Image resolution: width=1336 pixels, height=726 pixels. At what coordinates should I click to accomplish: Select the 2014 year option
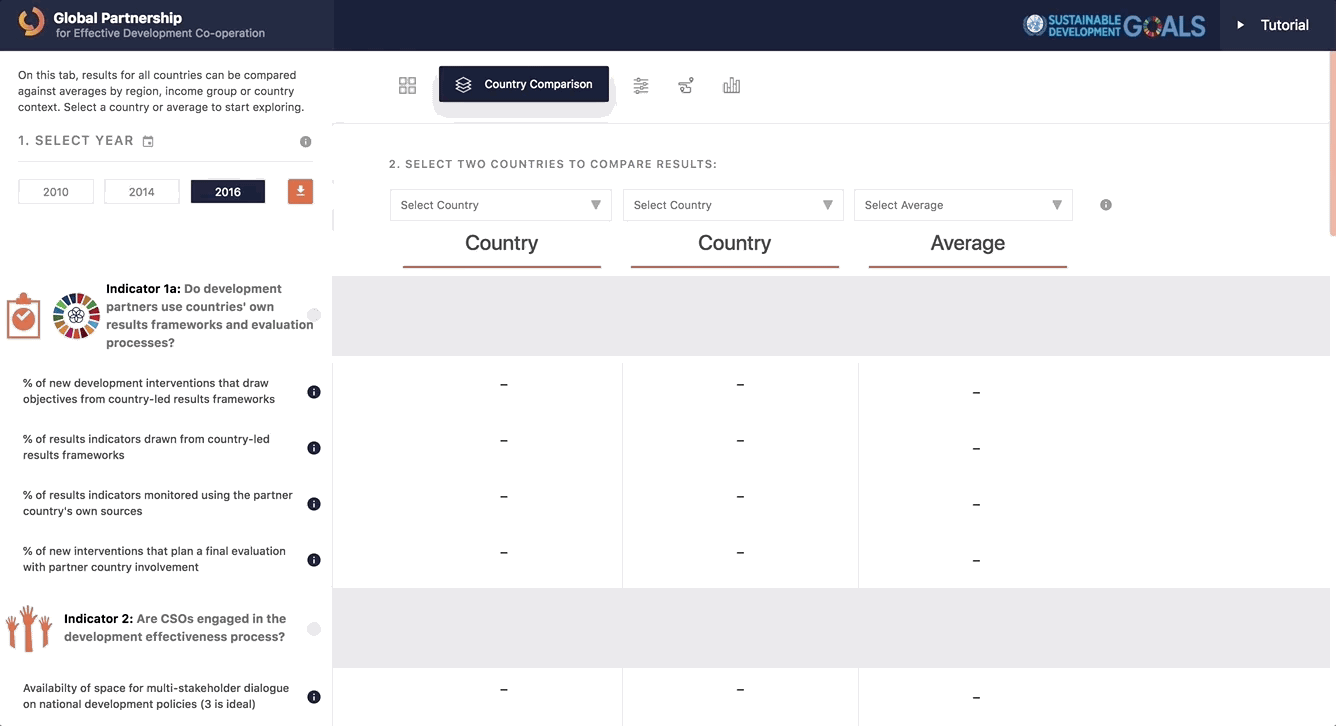(141, 191)
